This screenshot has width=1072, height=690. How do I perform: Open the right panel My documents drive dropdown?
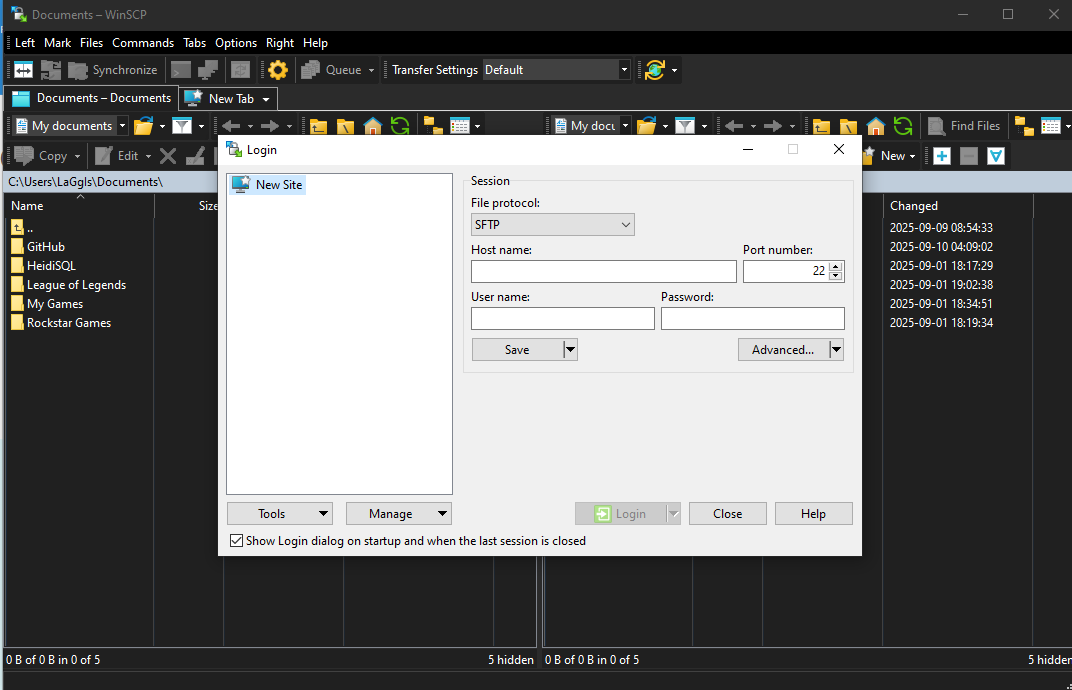tap(626, 126)
